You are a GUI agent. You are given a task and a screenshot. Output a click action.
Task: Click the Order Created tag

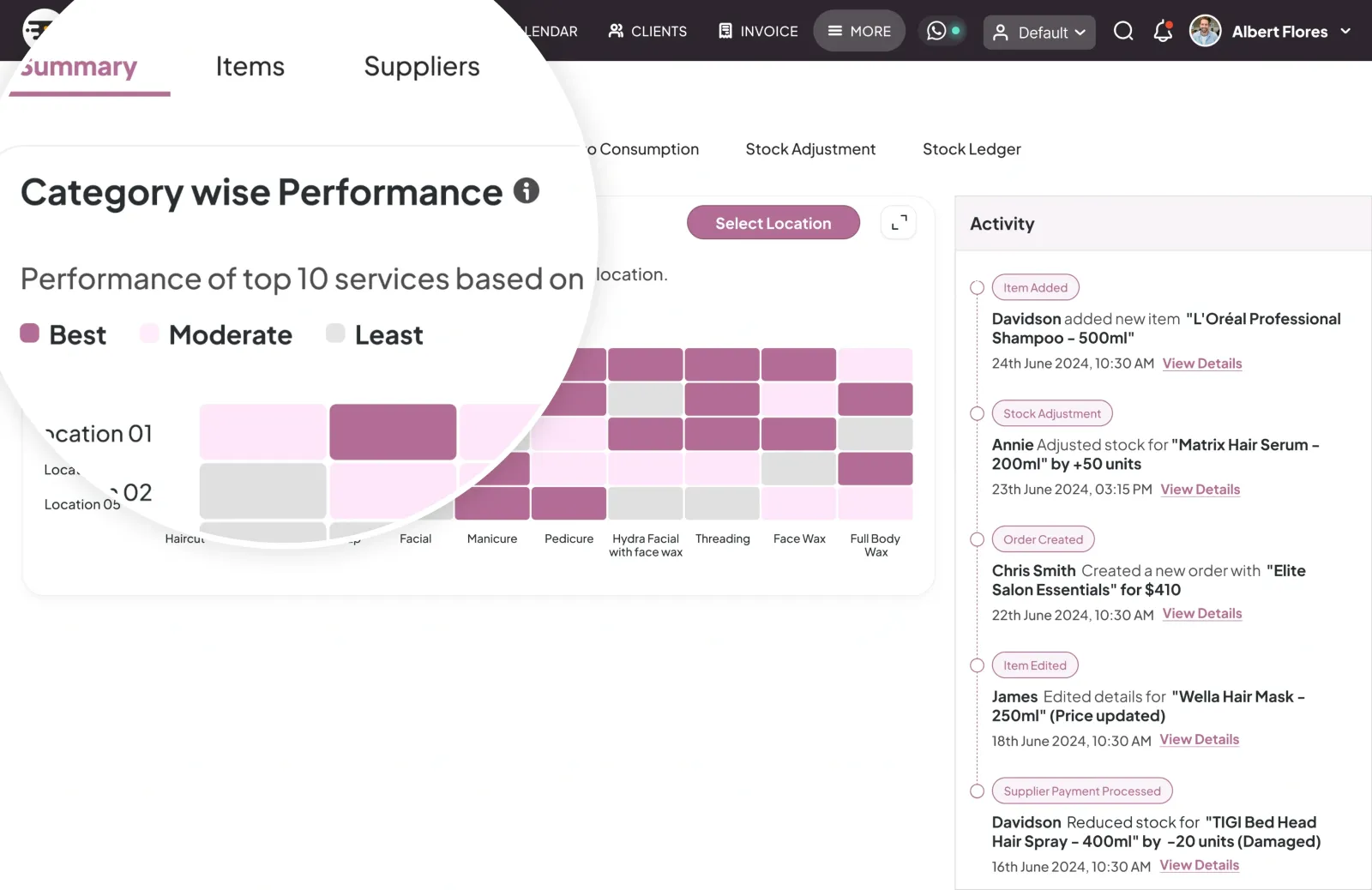tap(1044, 540)
